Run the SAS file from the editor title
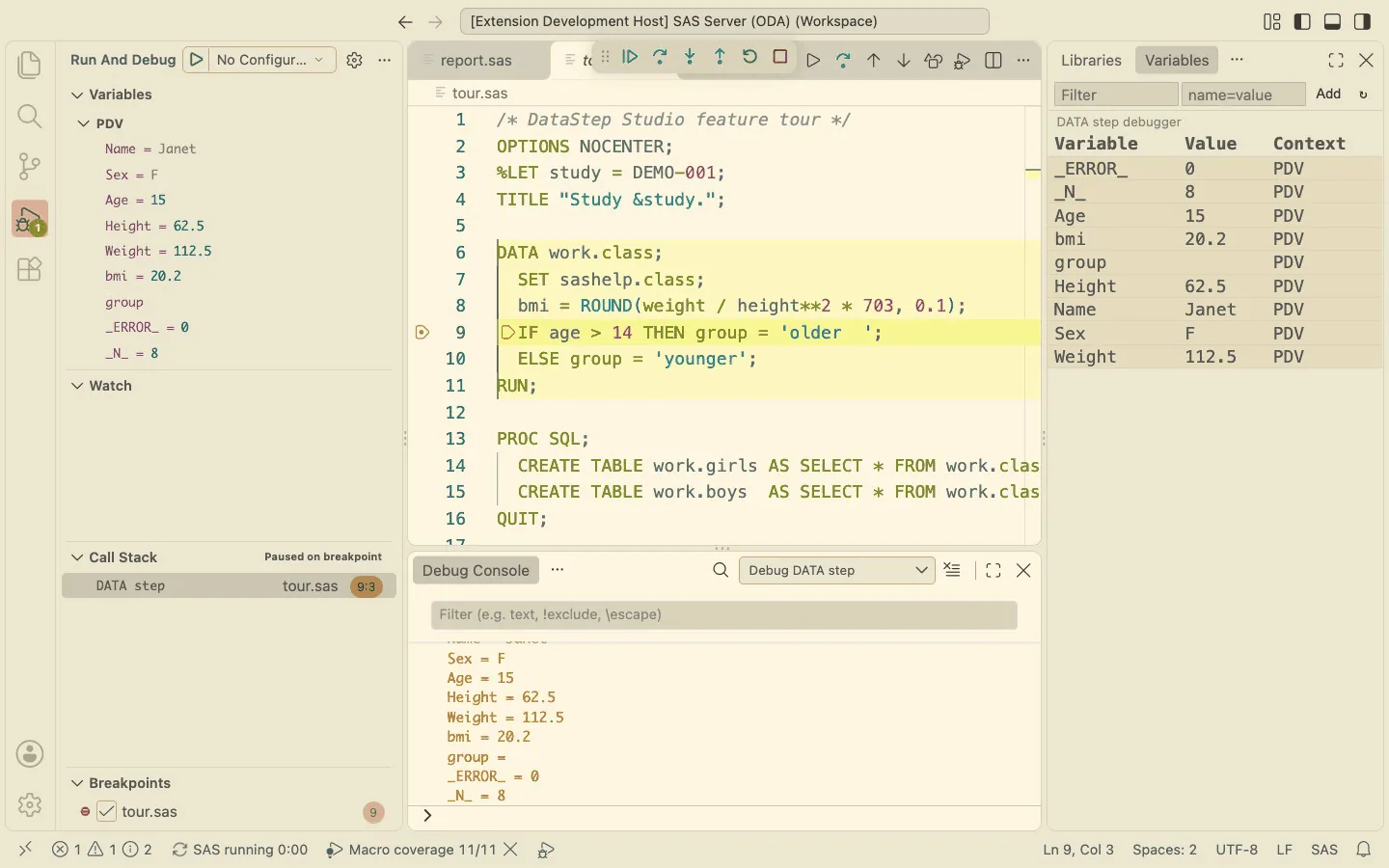 [813, 61]
